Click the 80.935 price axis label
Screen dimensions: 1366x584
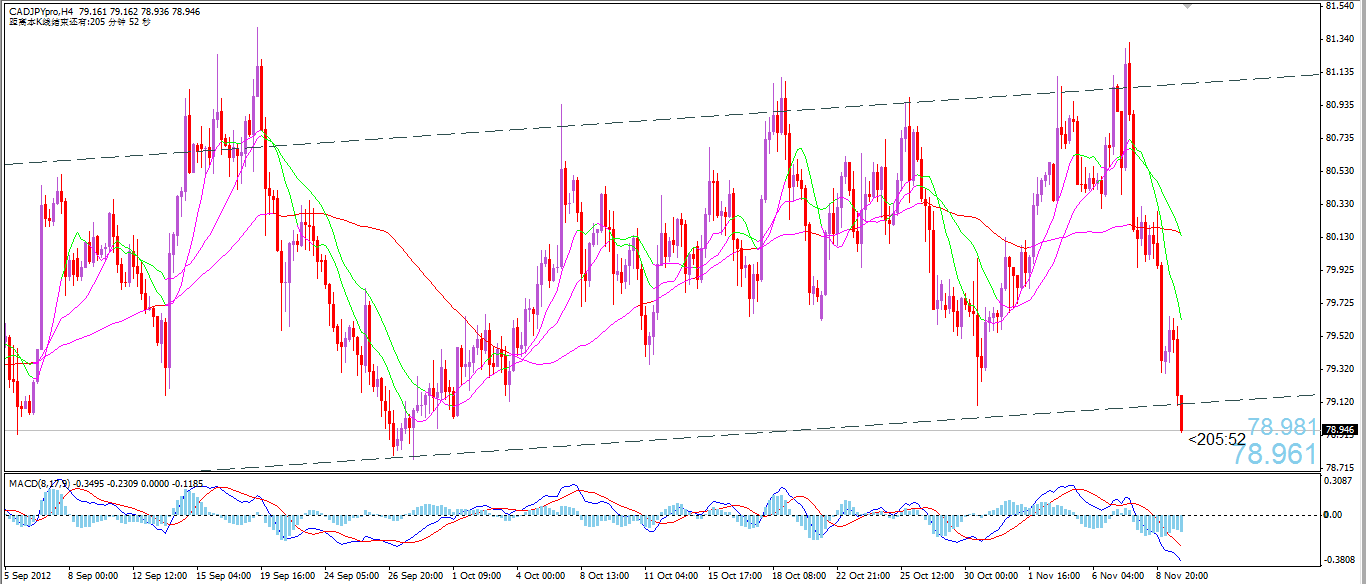(1340, 105)
